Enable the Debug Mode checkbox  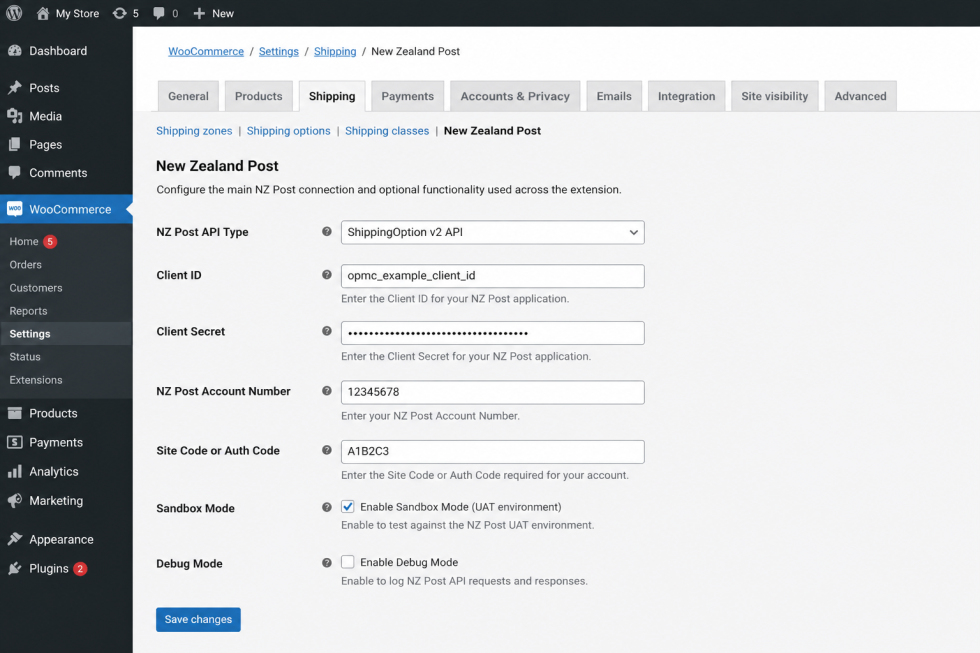348,562
